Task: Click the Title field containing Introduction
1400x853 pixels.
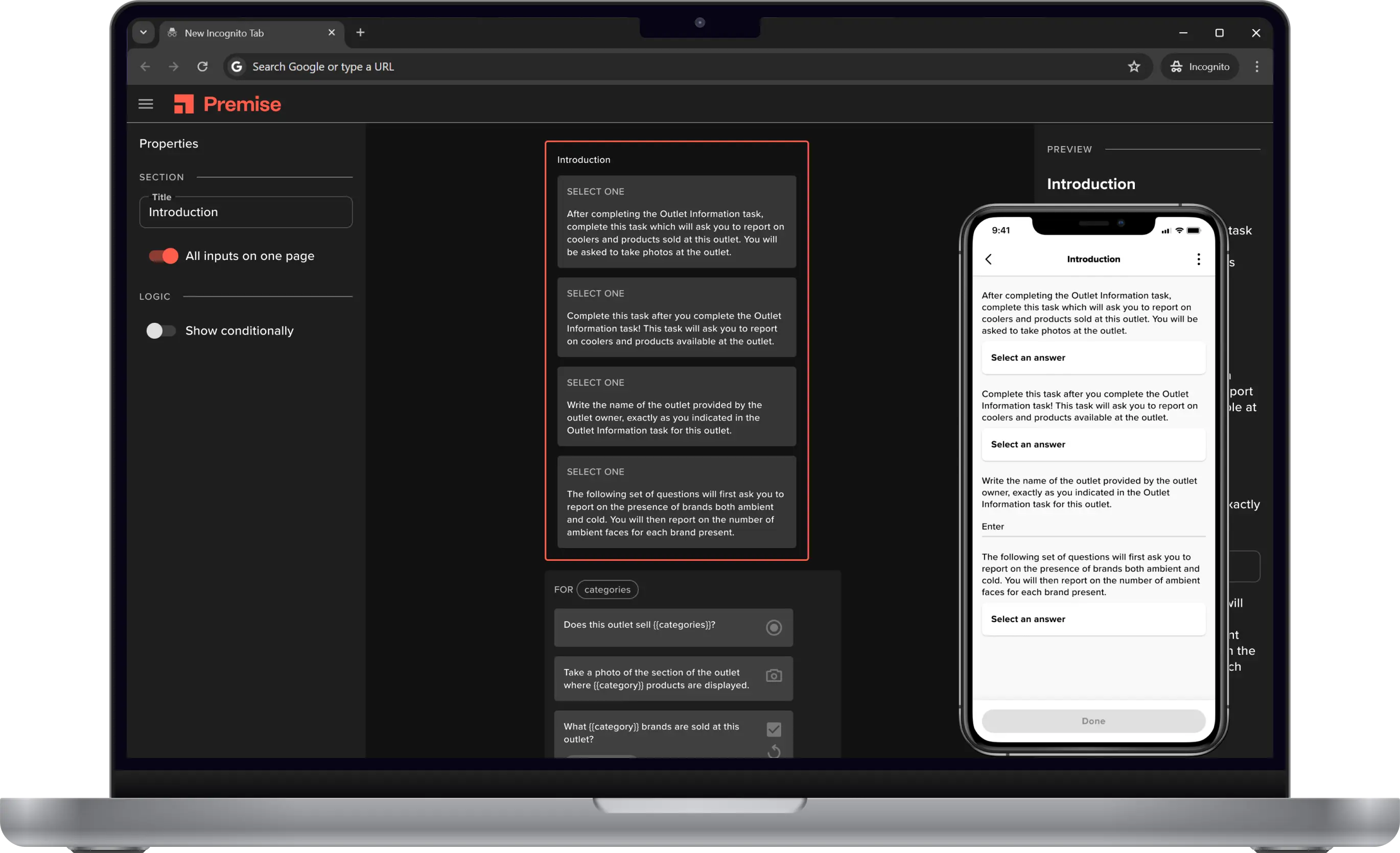Action: [245, 212]
